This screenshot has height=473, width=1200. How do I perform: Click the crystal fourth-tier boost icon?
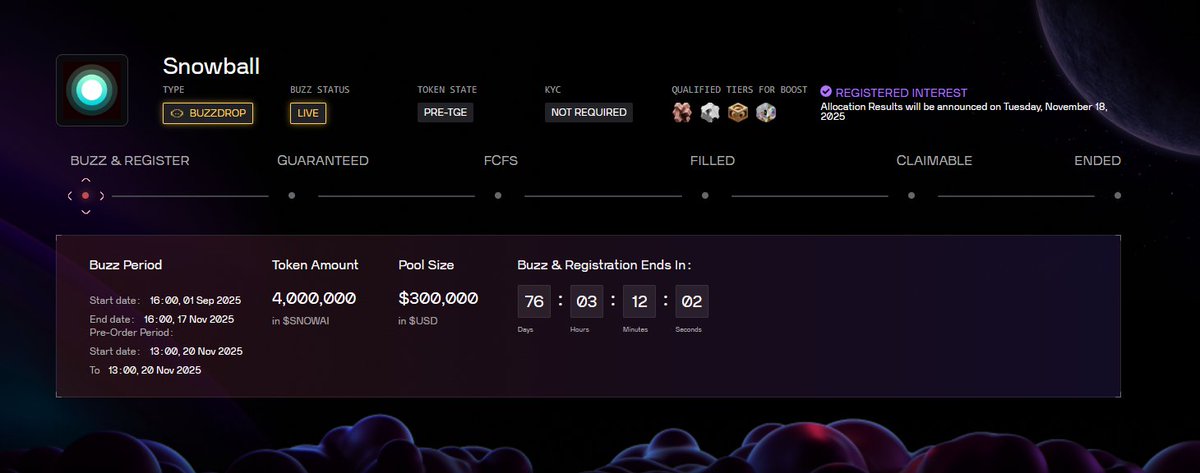(x=766, y=112)
